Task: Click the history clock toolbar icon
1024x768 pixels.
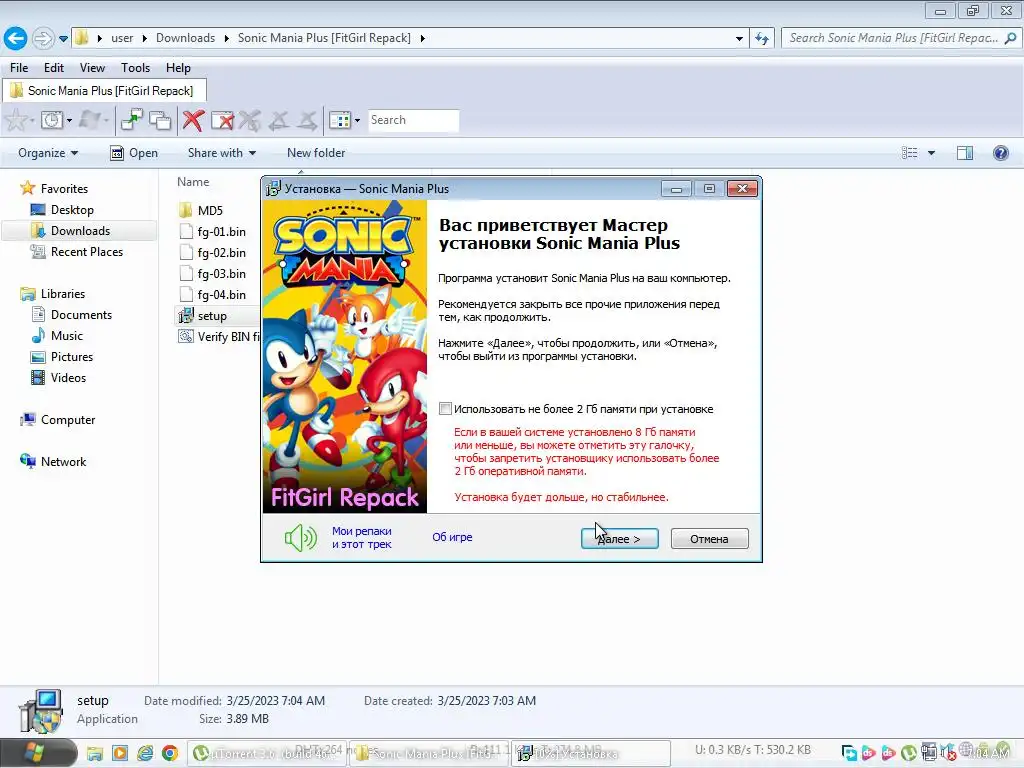Action: point(52,120)
